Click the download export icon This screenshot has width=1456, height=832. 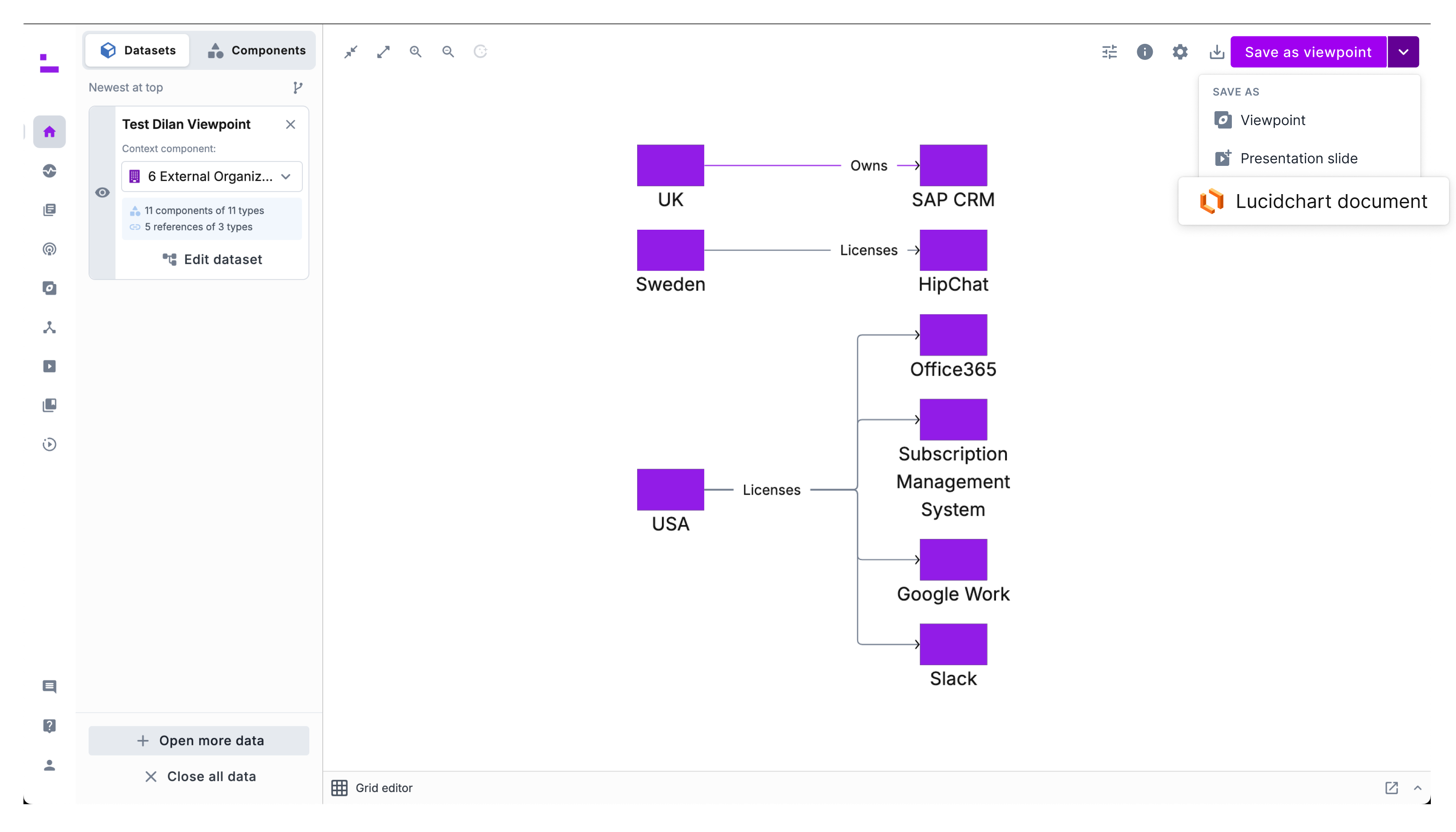pyautogui.click(x=1217, y=52)
